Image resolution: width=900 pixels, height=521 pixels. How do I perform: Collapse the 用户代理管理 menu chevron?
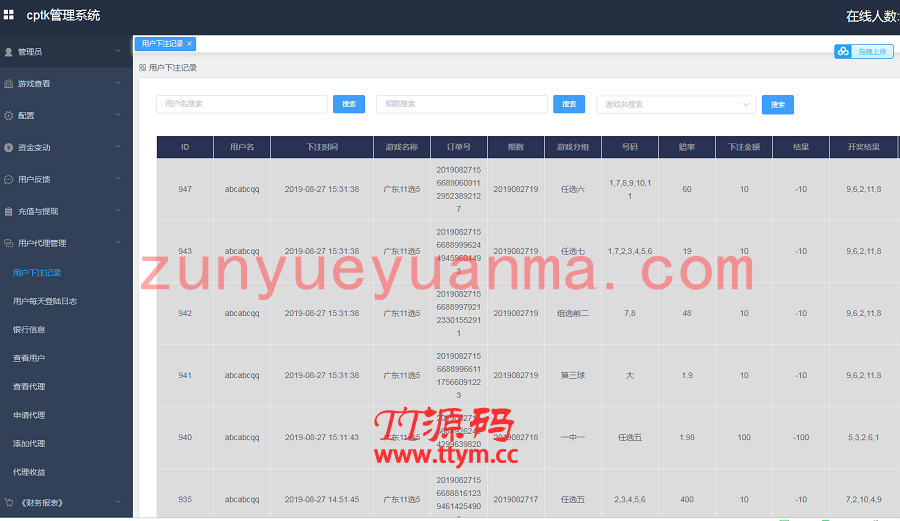[x=118, y=243]
